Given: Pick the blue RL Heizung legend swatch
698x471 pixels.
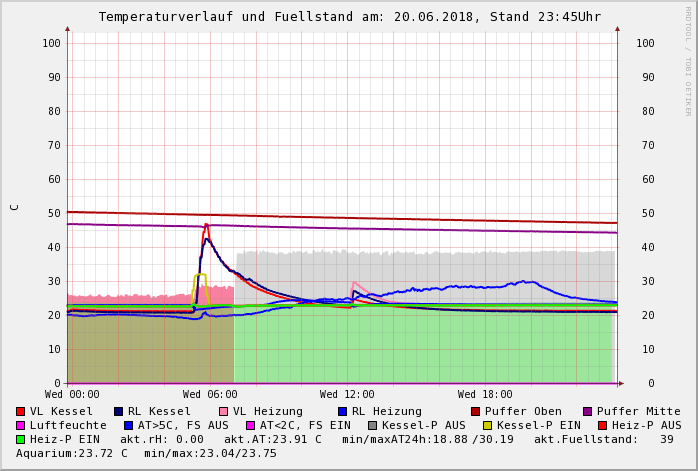Looking at the screenshot, I should click(342, 411).
